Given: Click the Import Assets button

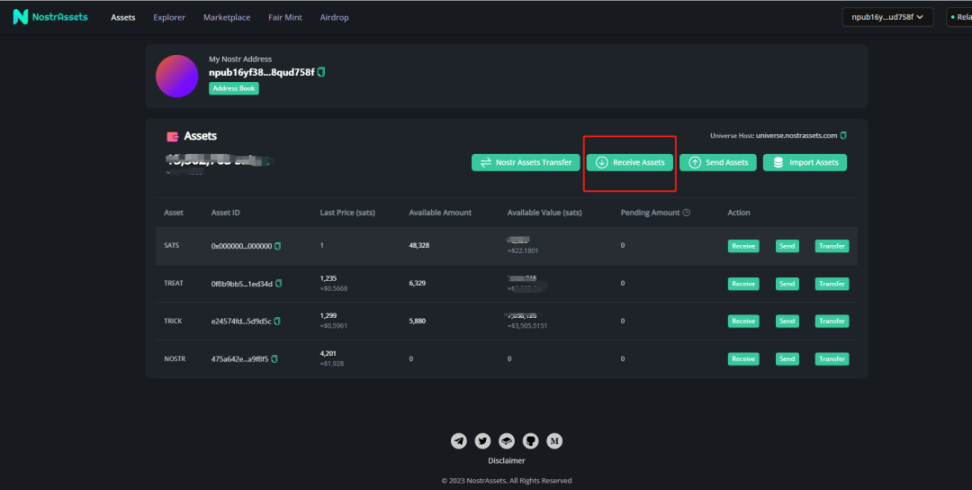Looking at the screenshot, I should 805,162.
